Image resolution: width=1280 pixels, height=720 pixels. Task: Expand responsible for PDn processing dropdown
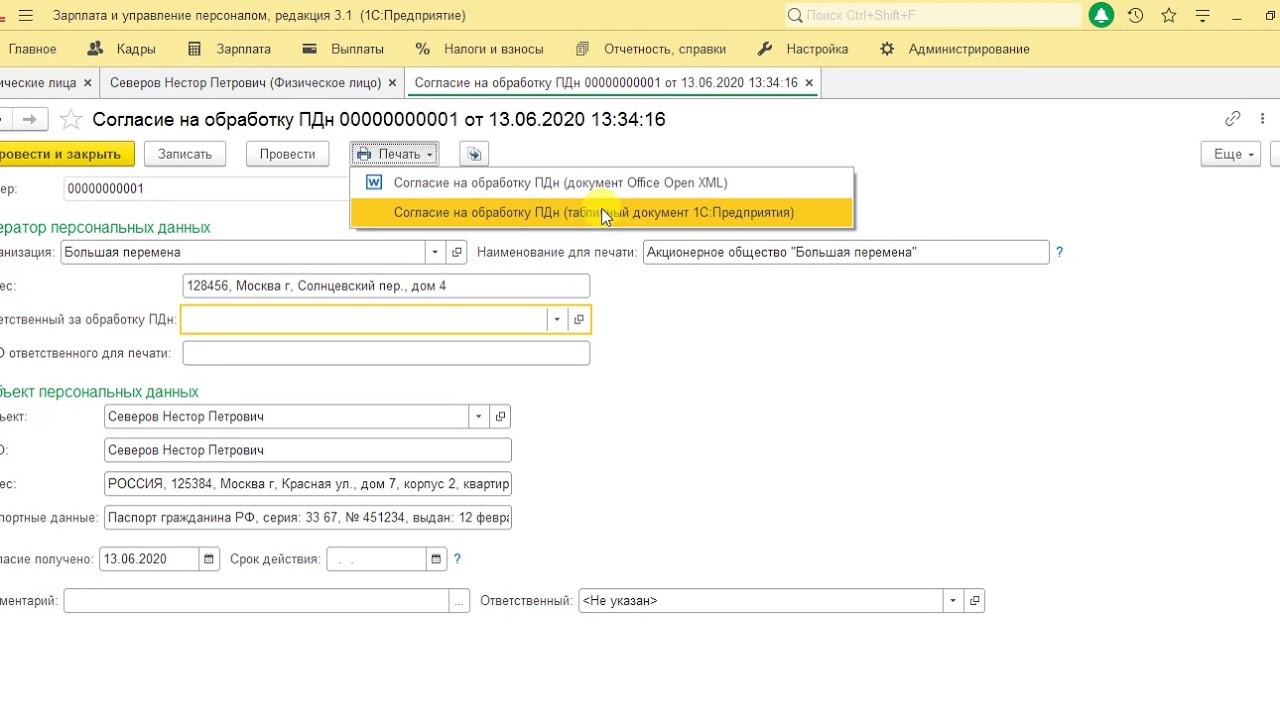click(x=556, y=320)
